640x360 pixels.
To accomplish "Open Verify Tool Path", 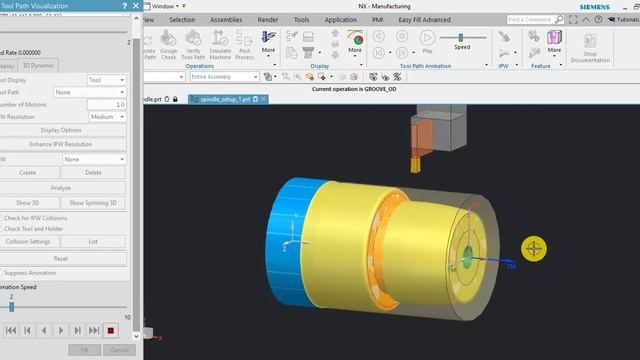I will point(193,45).
